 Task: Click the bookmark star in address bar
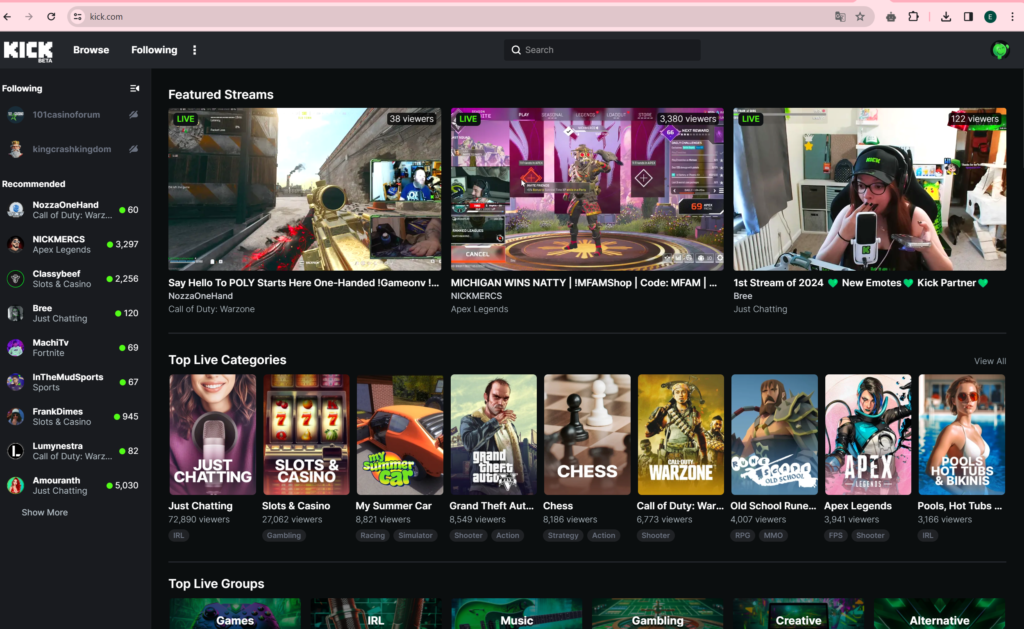point(860,17)
